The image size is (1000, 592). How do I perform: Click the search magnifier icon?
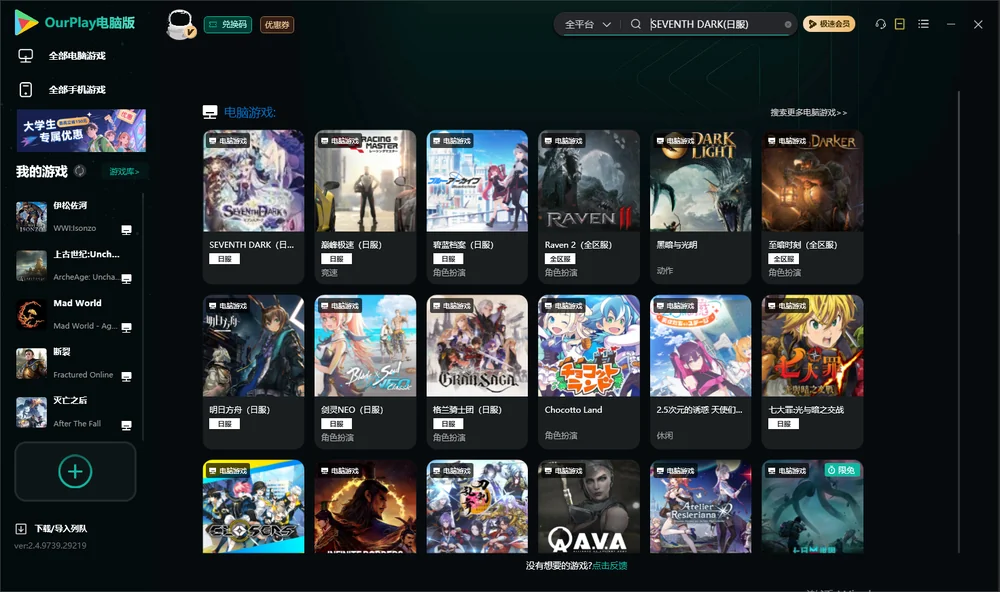point(636,24)
